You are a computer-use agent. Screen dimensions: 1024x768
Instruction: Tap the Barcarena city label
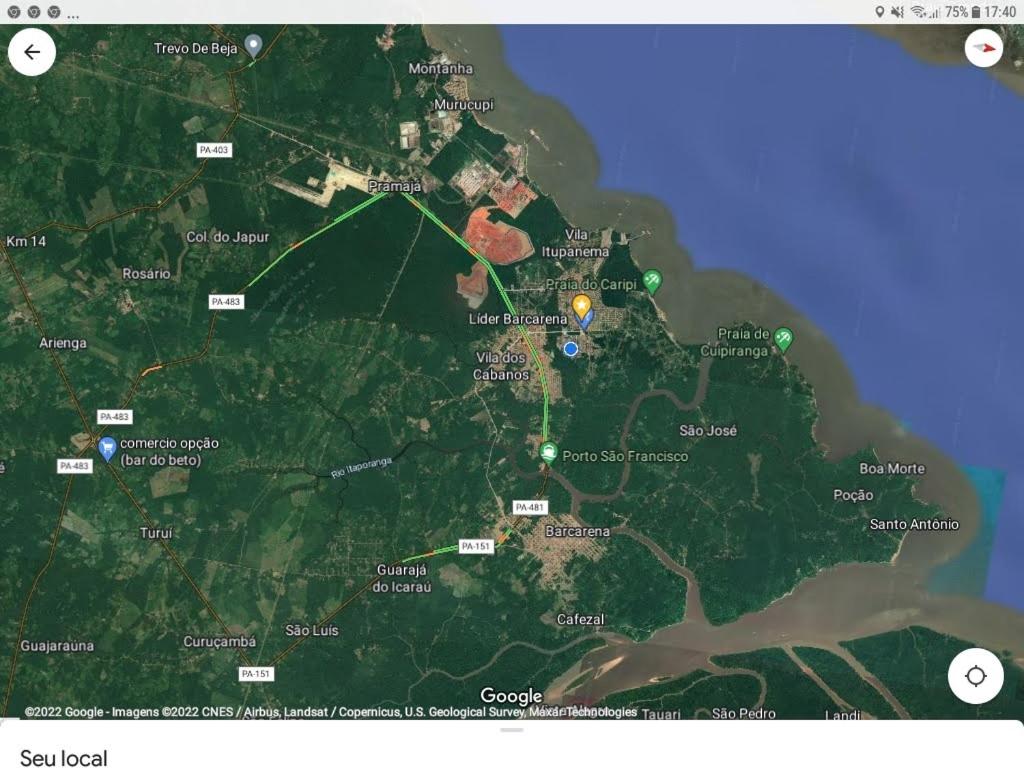tap(577, 531)
